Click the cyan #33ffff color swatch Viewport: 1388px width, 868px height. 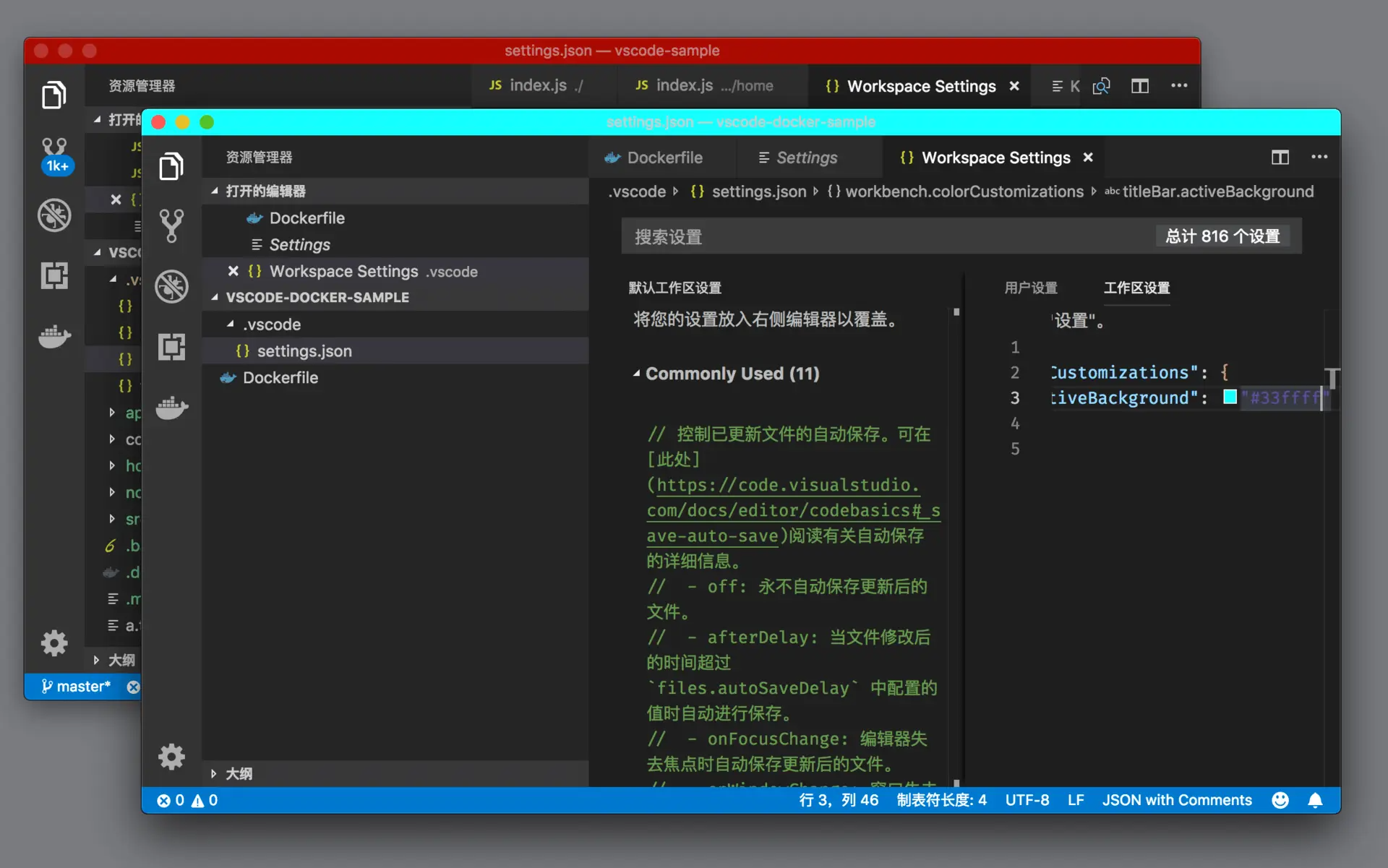(x=1229, y=397)
